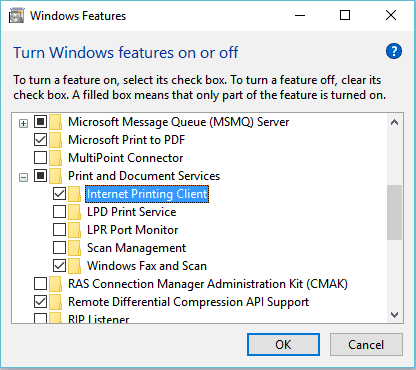Viewport: 416px width, 370px height.
Task: Click folder icon beside LPR Port Monitor
Action: pyautogui.click(x=74, y=230)
